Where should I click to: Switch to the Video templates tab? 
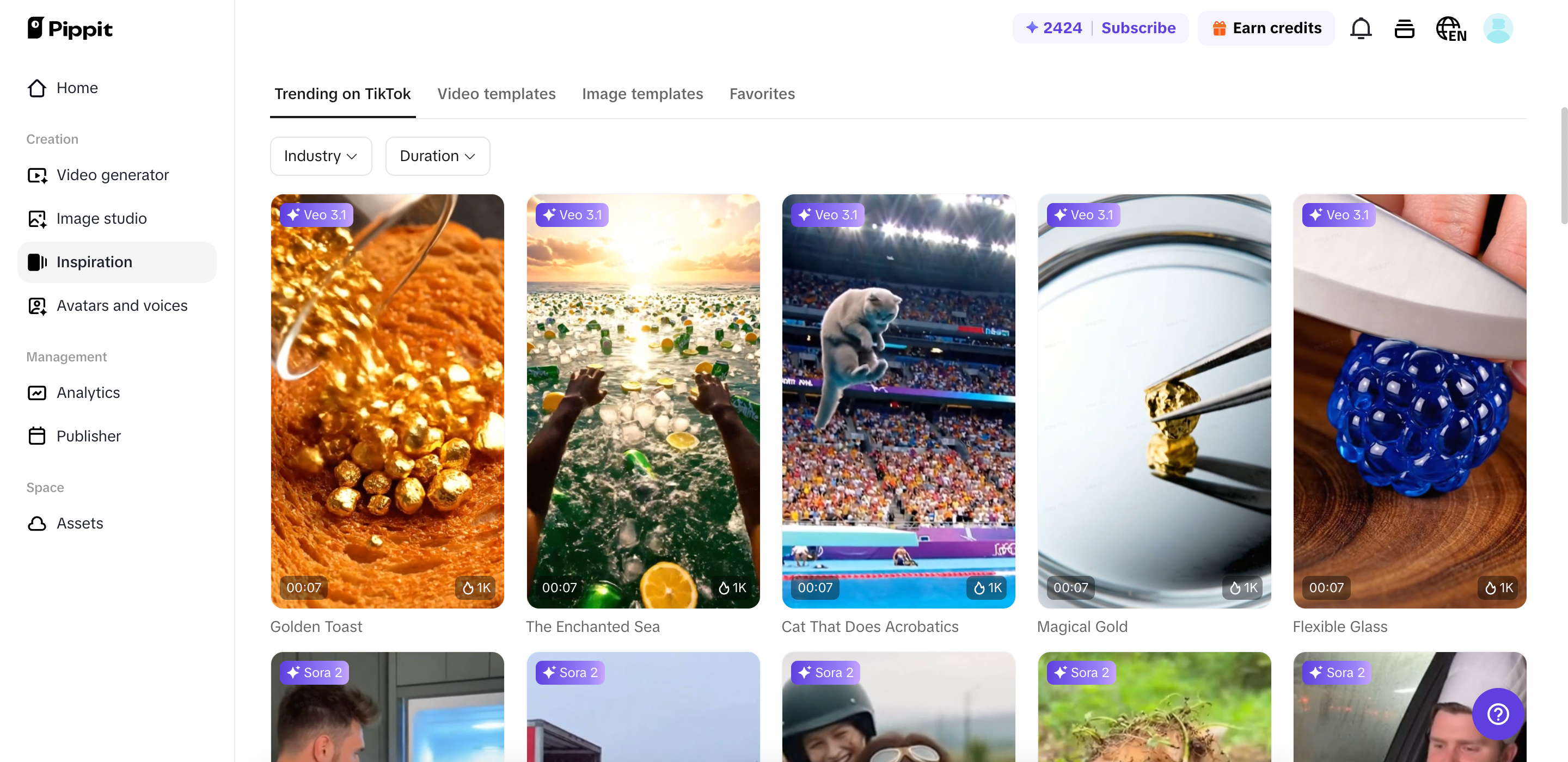(x=496, y=94)
